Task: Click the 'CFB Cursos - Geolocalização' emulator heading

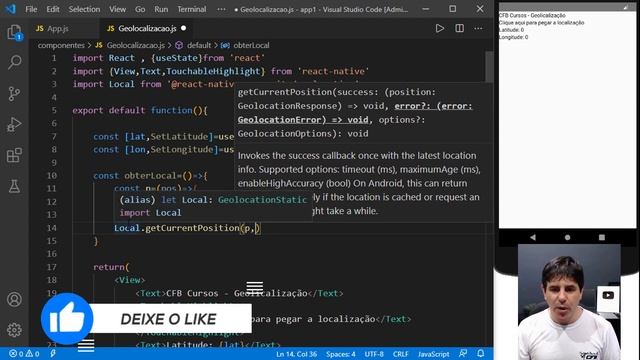Action: point(532,16)
